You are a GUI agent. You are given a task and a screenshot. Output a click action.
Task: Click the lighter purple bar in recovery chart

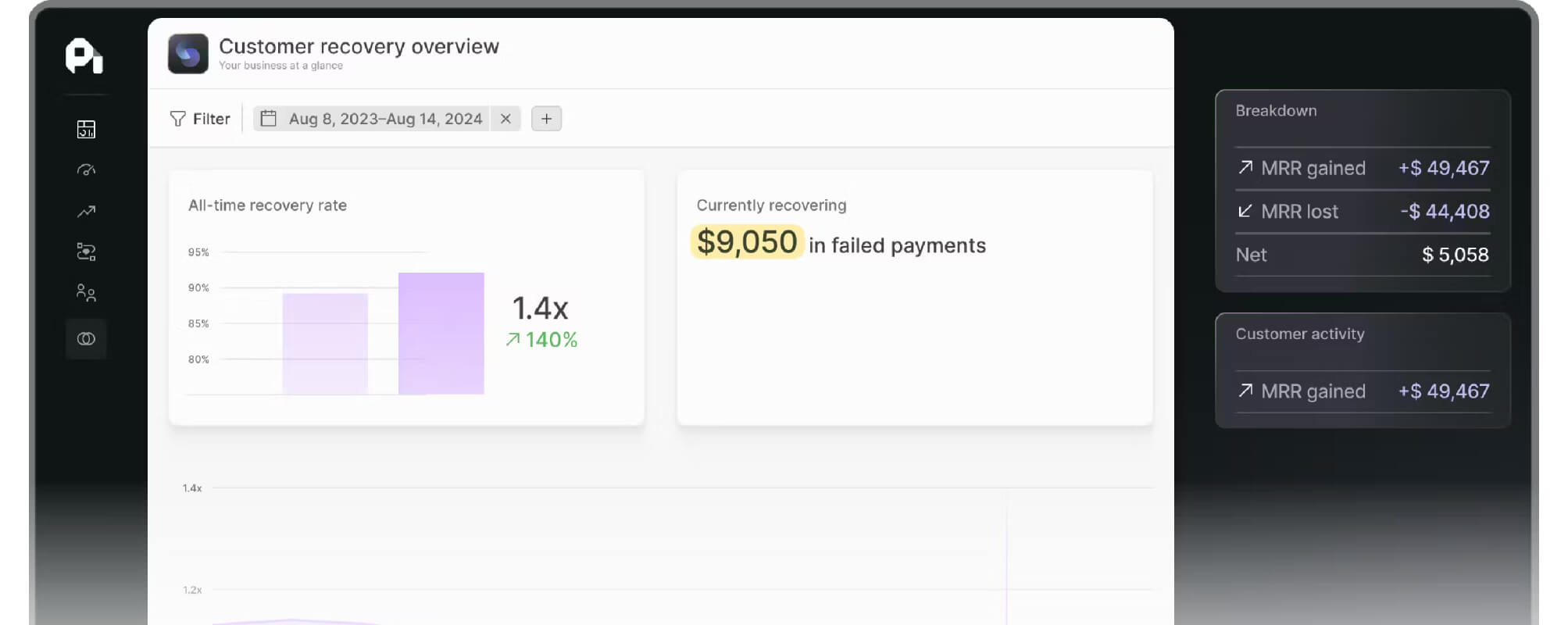(x=325, y=344)
